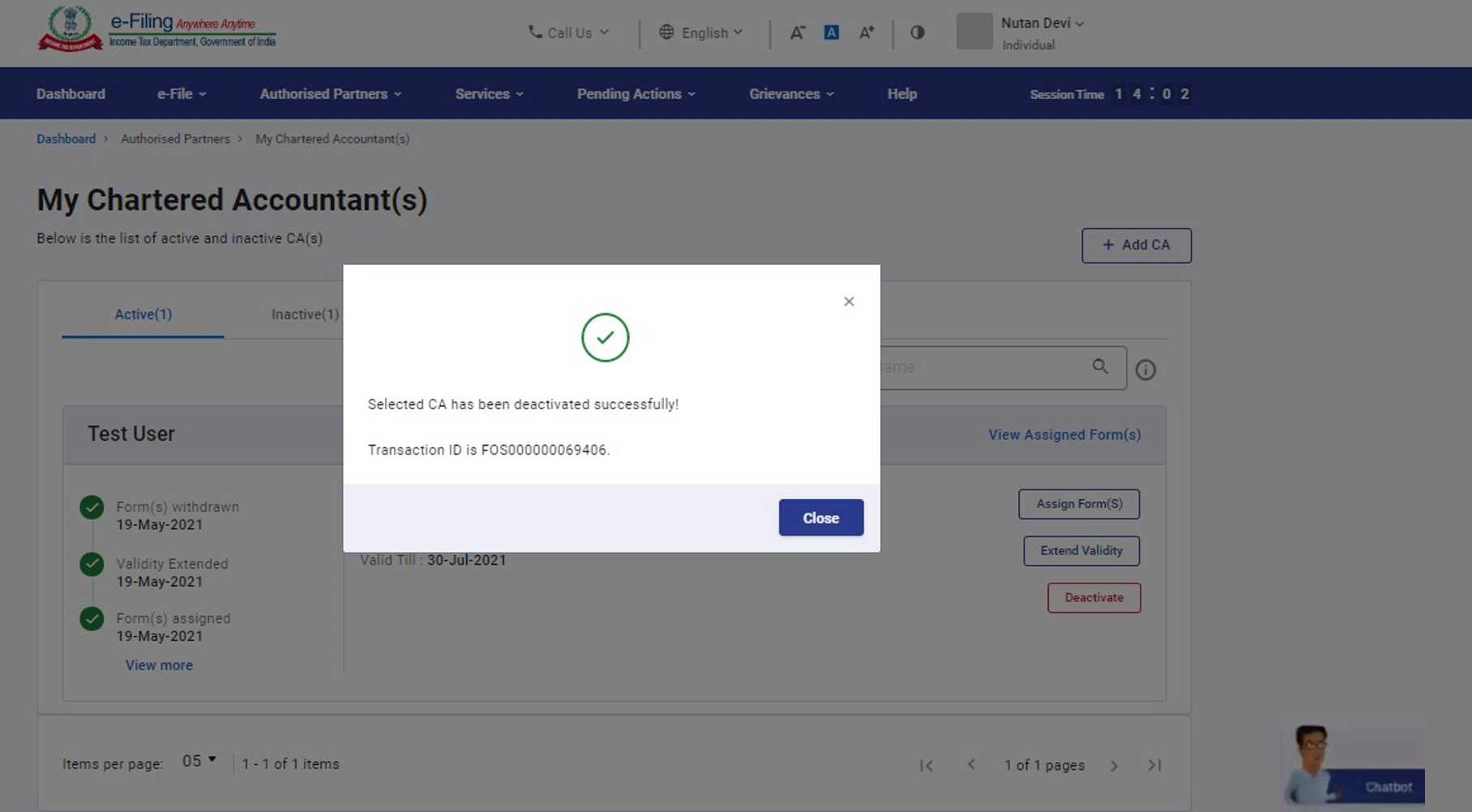Click the Add CA button
The image size is (1472, 812).
(1136, 246)
